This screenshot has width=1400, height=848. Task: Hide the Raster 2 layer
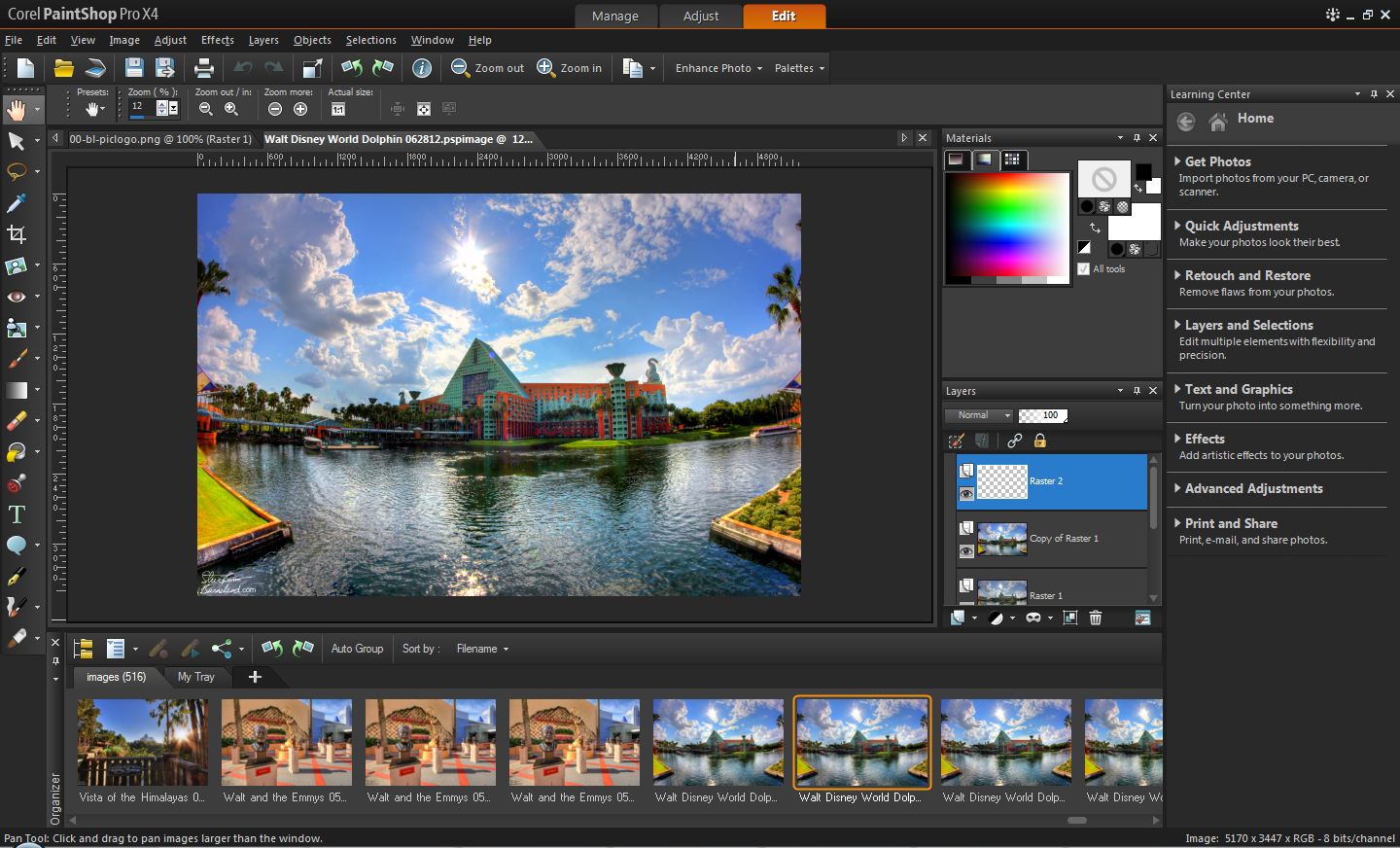pyautogui.click(x=966, y=494)
